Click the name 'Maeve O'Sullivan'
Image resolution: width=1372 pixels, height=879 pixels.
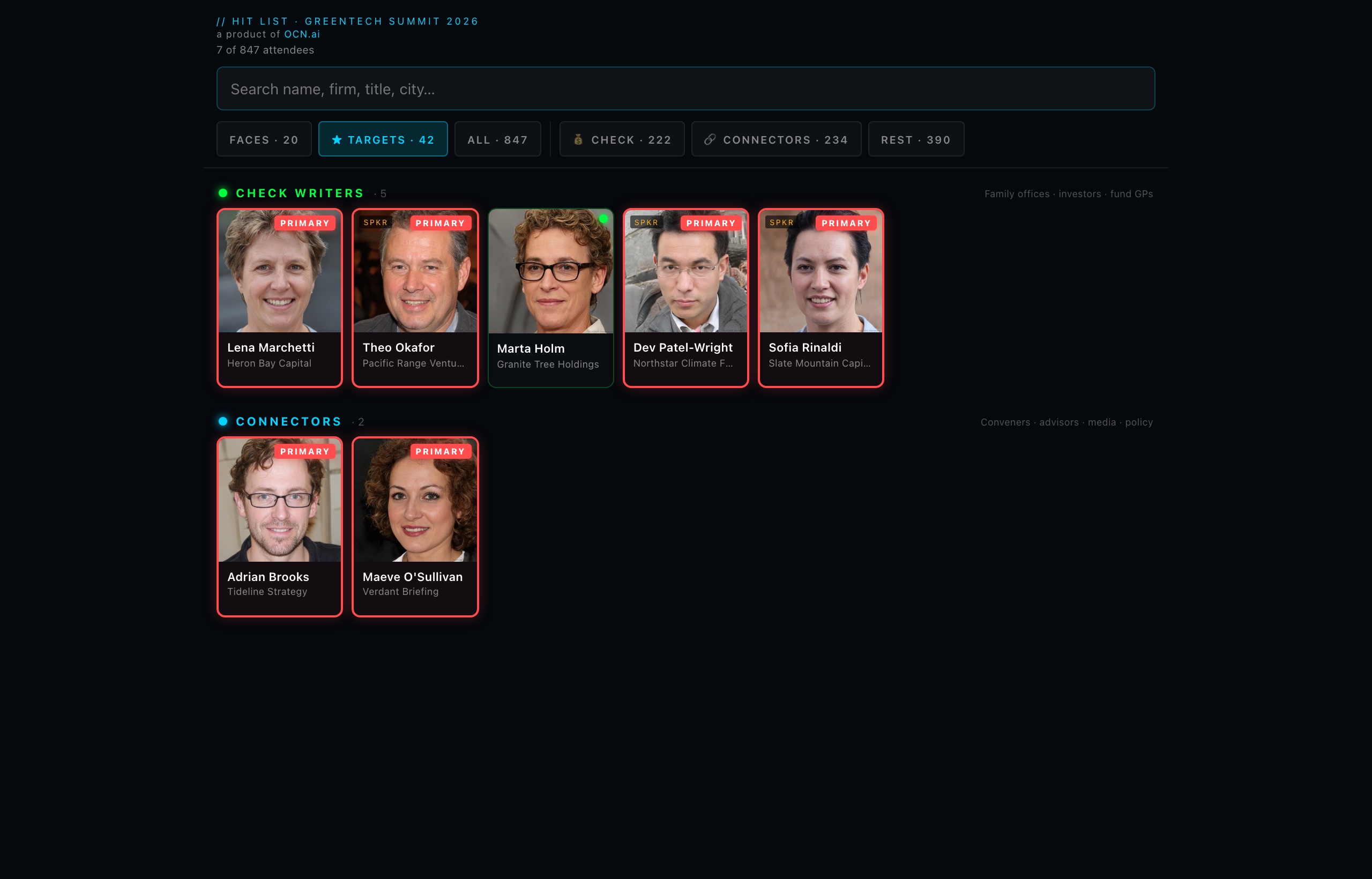pyautogui.click(x=413, y=577)
